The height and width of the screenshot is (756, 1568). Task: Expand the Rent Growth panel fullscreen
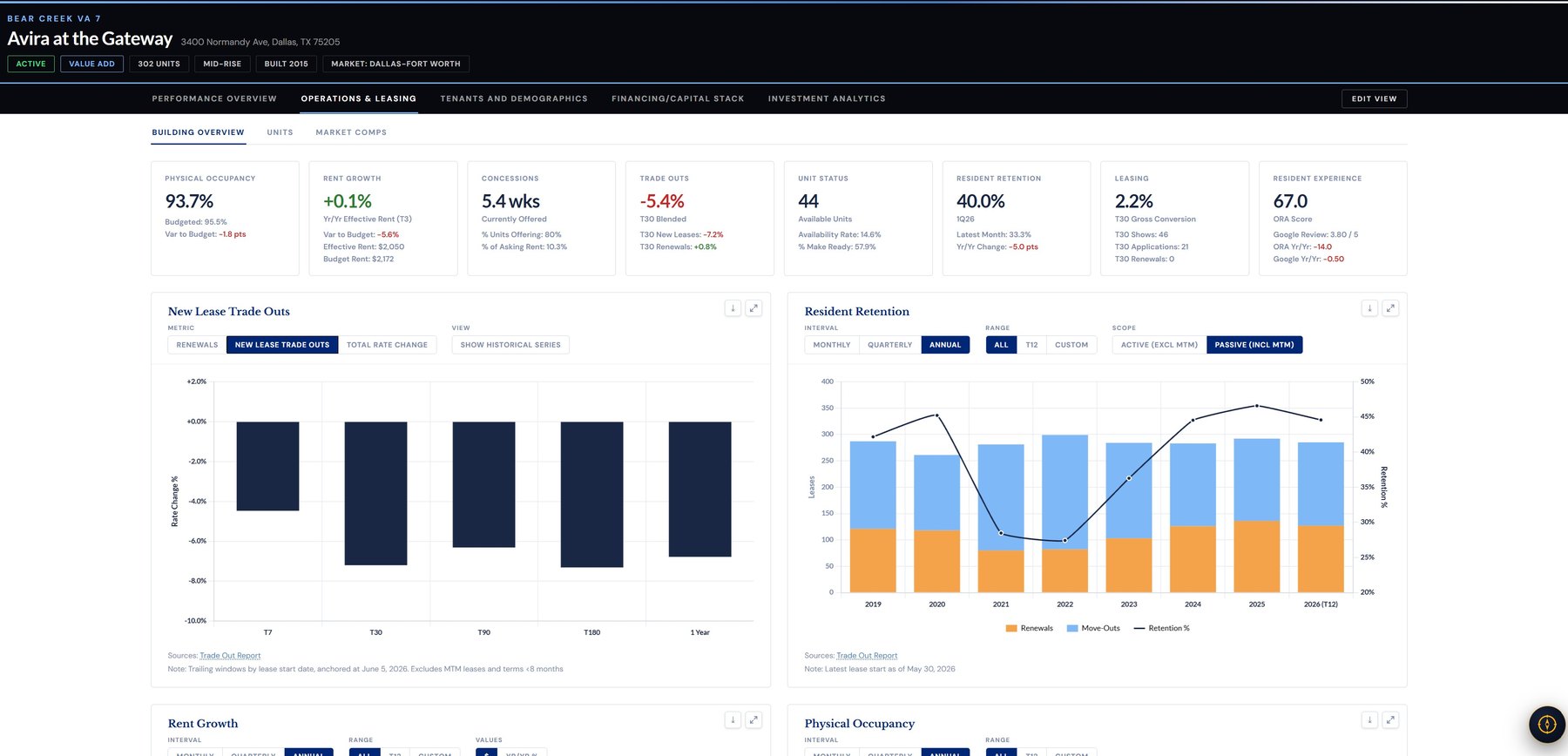click(x=754, y=720)
